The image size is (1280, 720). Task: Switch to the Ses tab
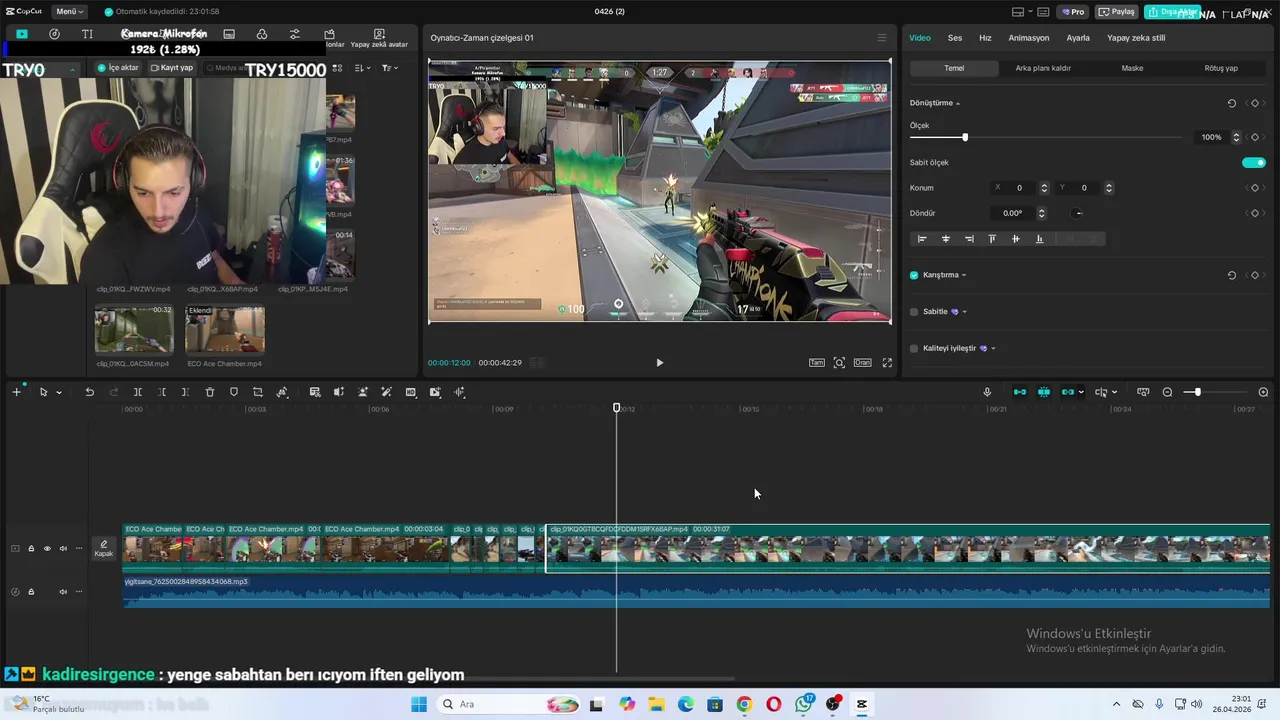[955, 38]
